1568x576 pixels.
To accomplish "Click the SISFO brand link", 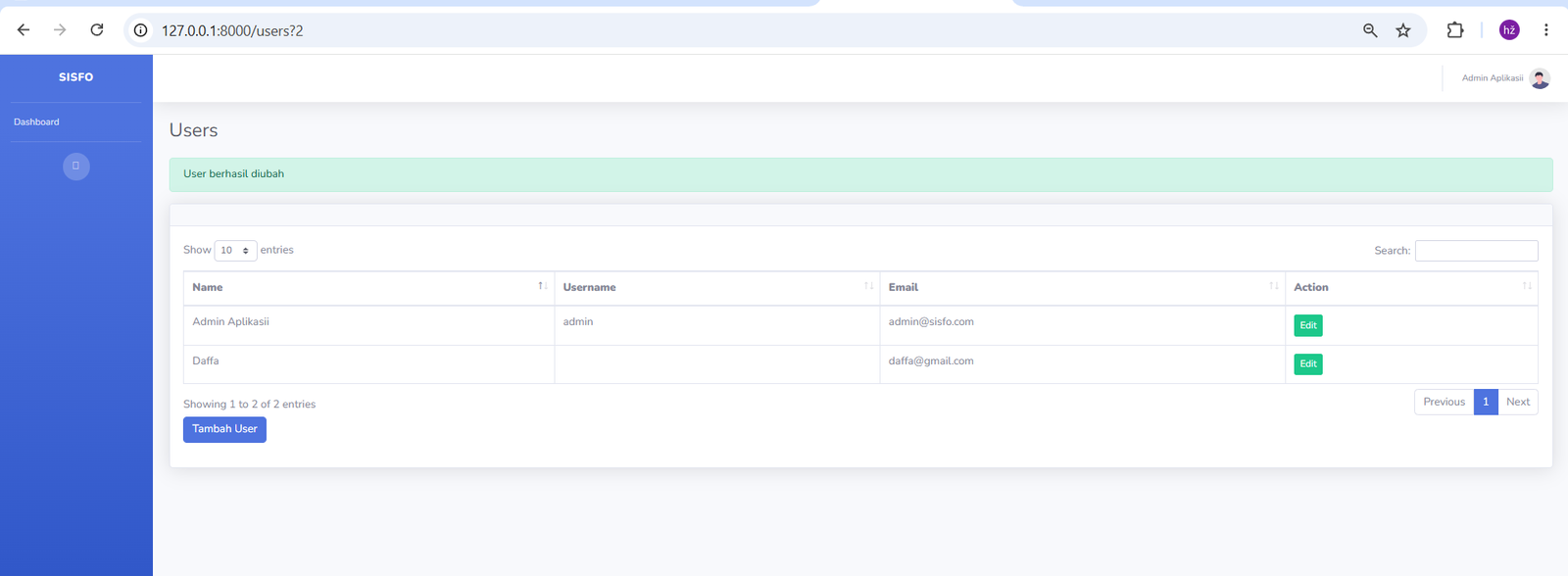I will 75,77.
